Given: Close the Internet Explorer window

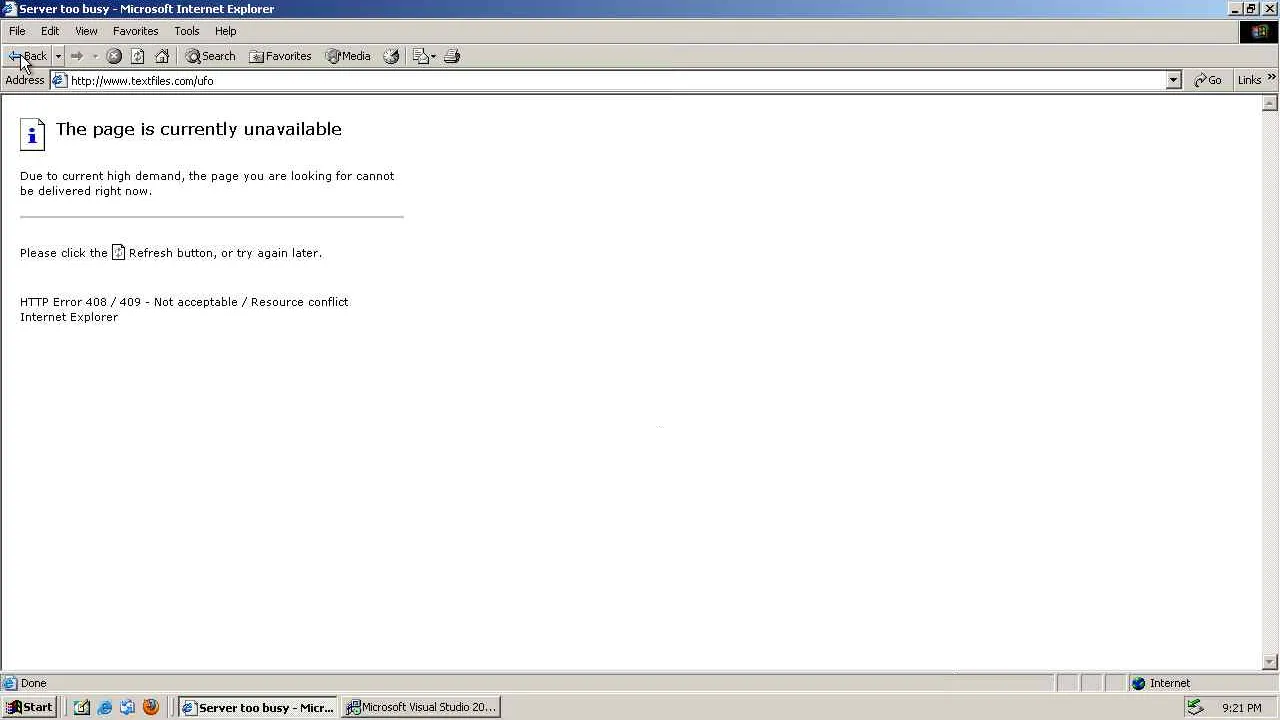Looking at the screenshot, I should point(1270,9).
